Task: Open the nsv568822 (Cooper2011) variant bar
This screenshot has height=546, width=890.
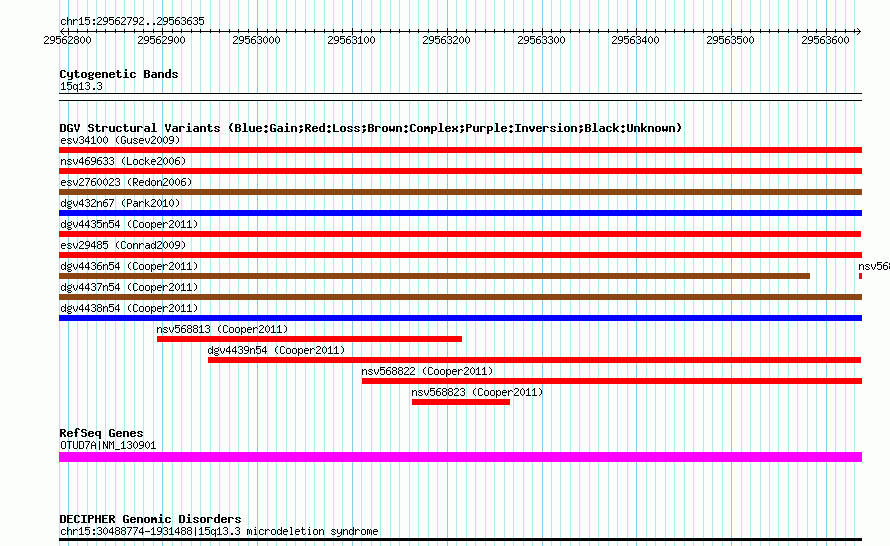Action: 612,381
